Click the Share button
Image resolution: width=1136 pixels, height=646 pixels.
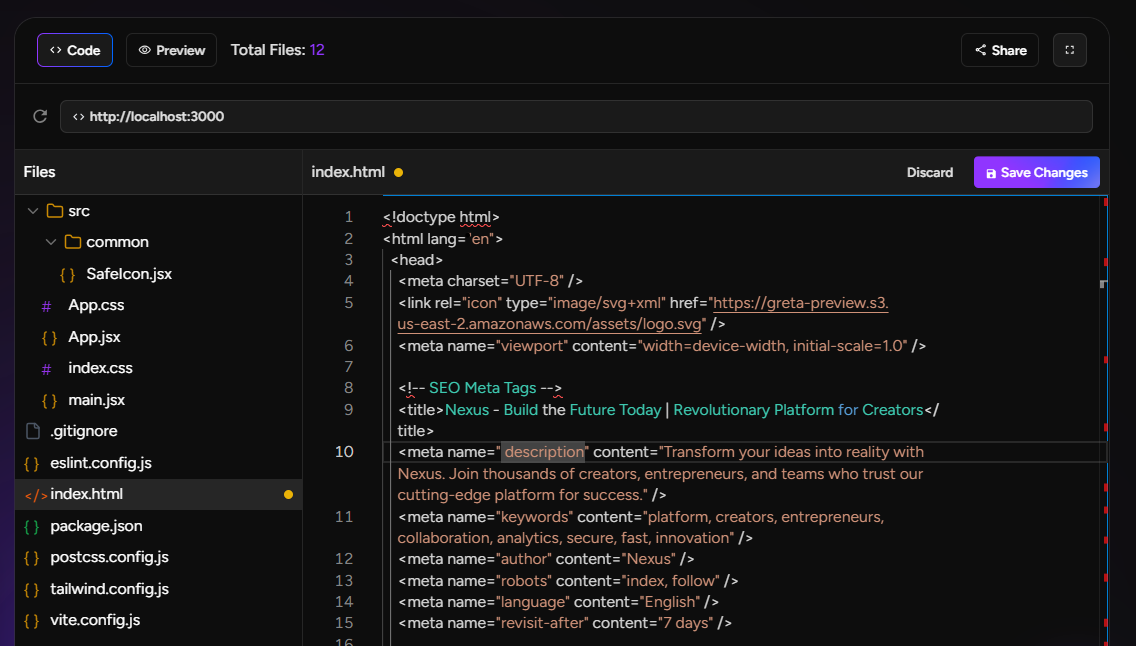coord(1000,50)
